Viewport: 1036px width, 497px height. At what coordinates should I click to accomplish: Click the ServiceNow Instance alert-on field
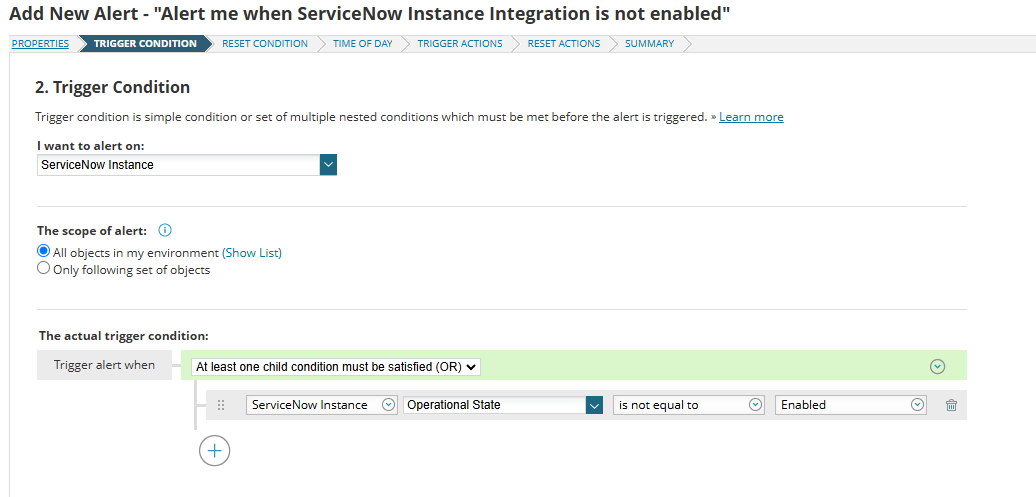[x=178, y=165]
